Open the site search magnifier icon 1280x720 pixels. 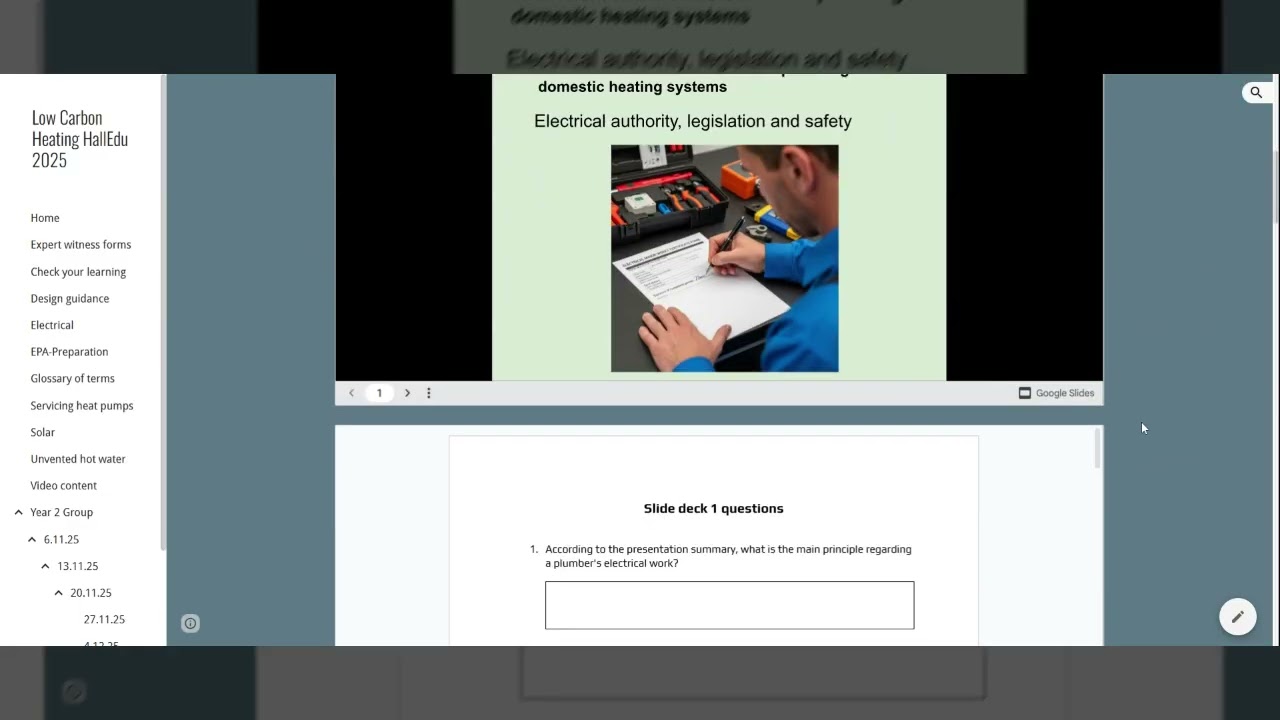point(1256,93)
